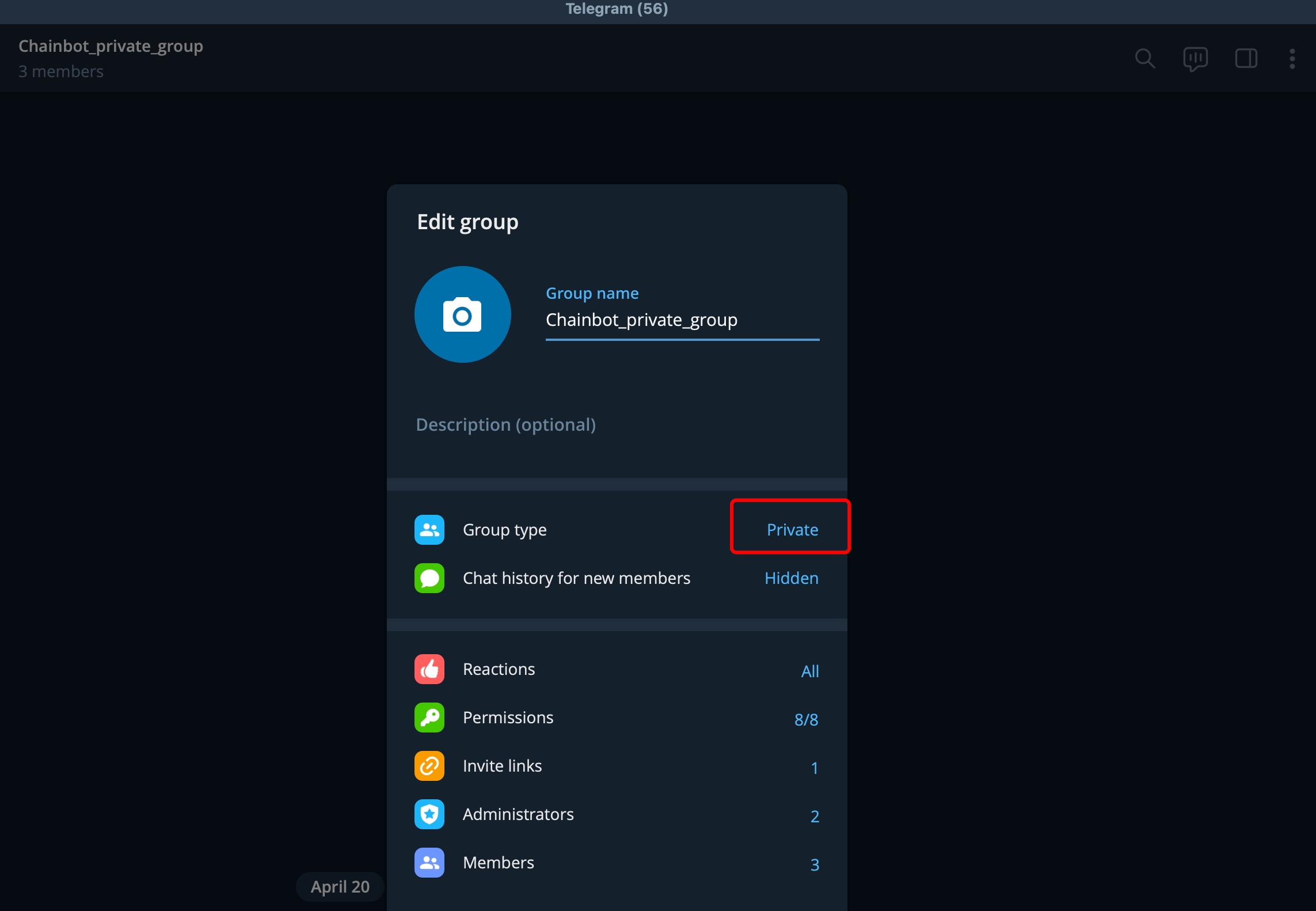Click the camera icon to set photo

[462, 314]
